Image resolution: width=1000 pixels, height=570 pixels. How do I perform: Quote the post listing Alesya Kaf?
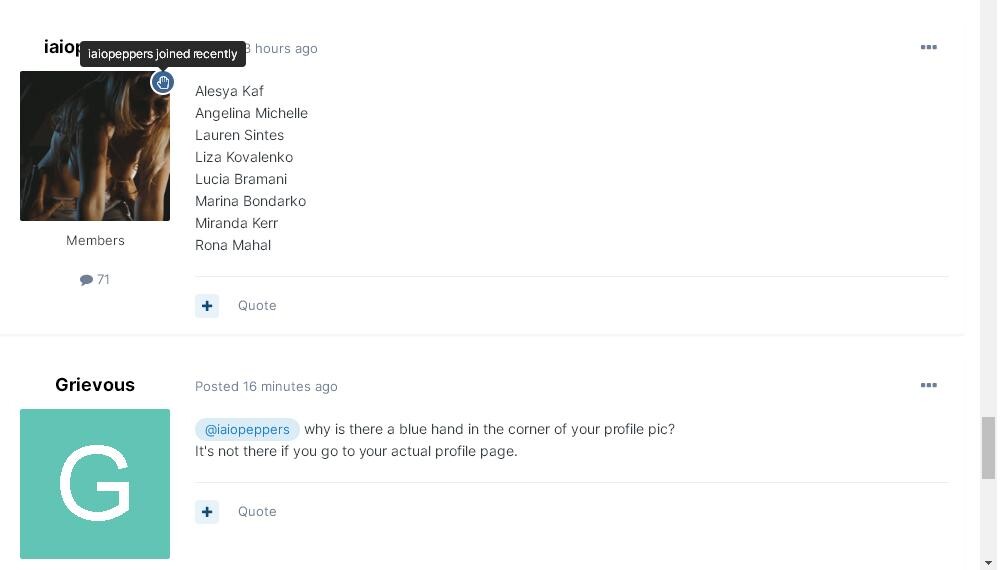tap(257, 305)
